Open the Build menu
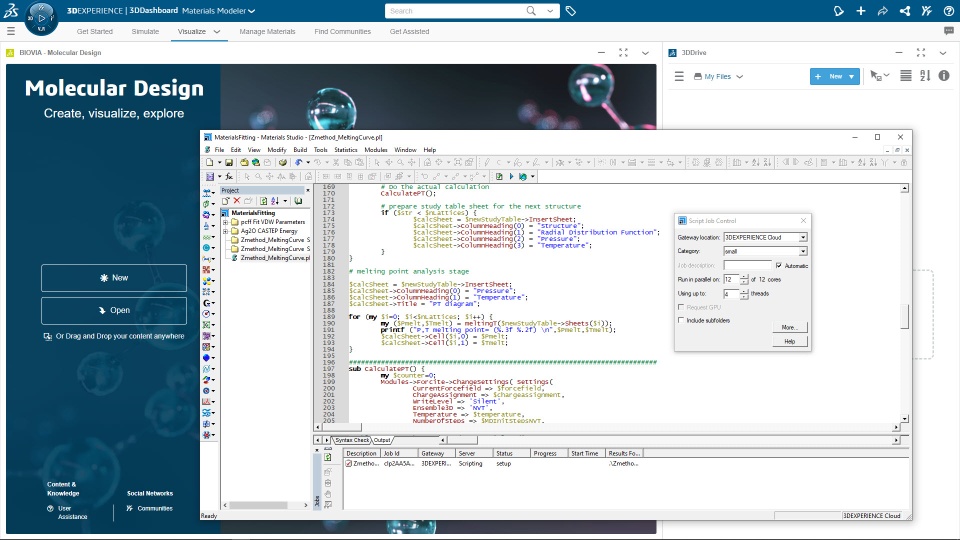 tap(300, 150)
